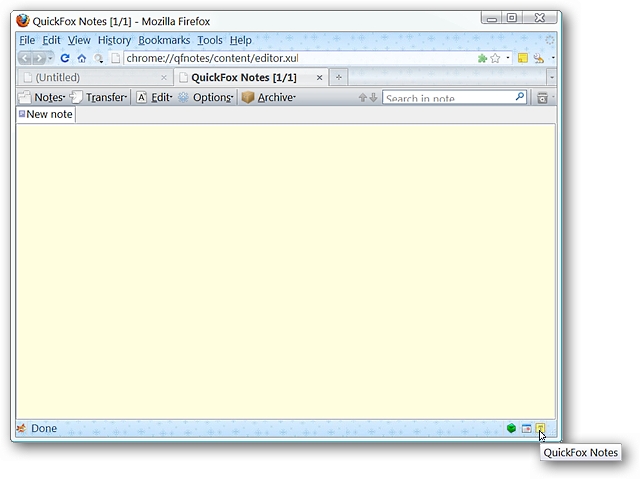
Task: Find previous match with up arrow
Action: pyautogui.click(x=362, y=98)
